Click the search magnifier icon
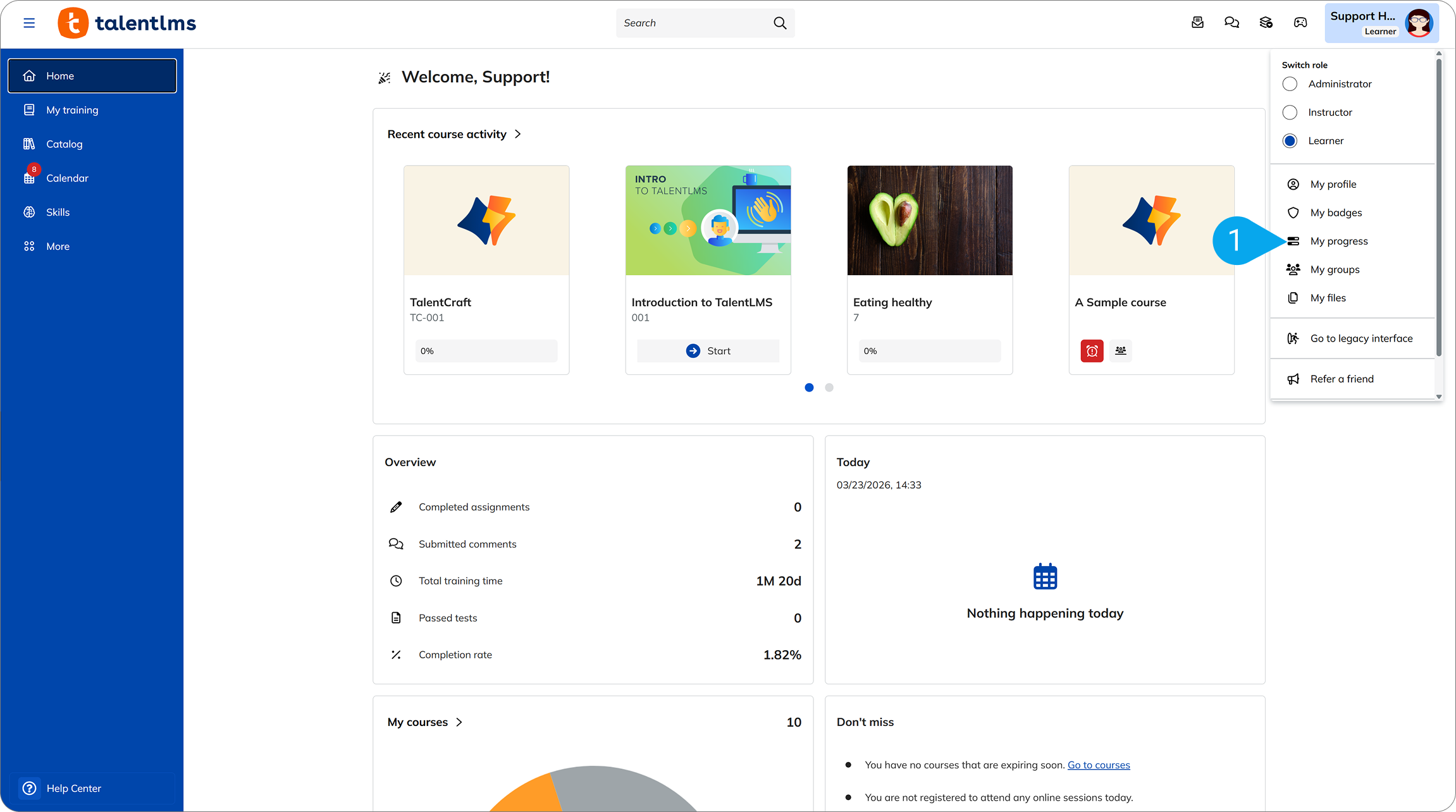Image resolution: width=1456 pixels, height=812 pixels. 780,23
